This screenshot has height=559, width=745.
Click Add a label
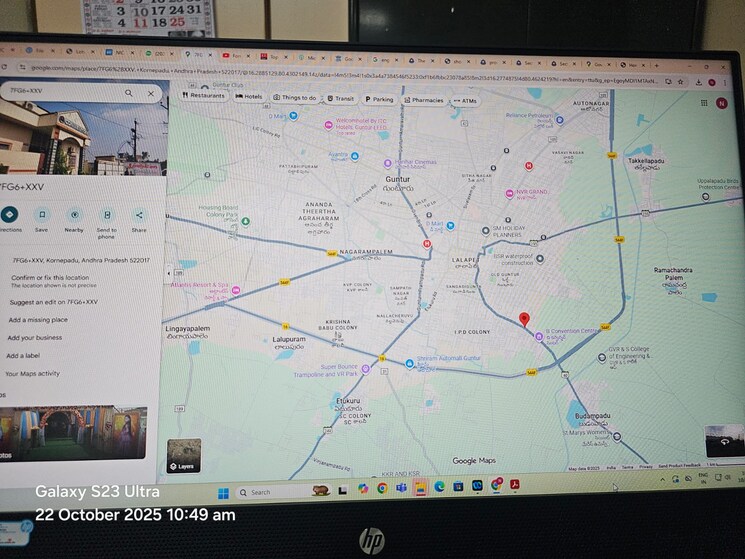pos(23,355)
